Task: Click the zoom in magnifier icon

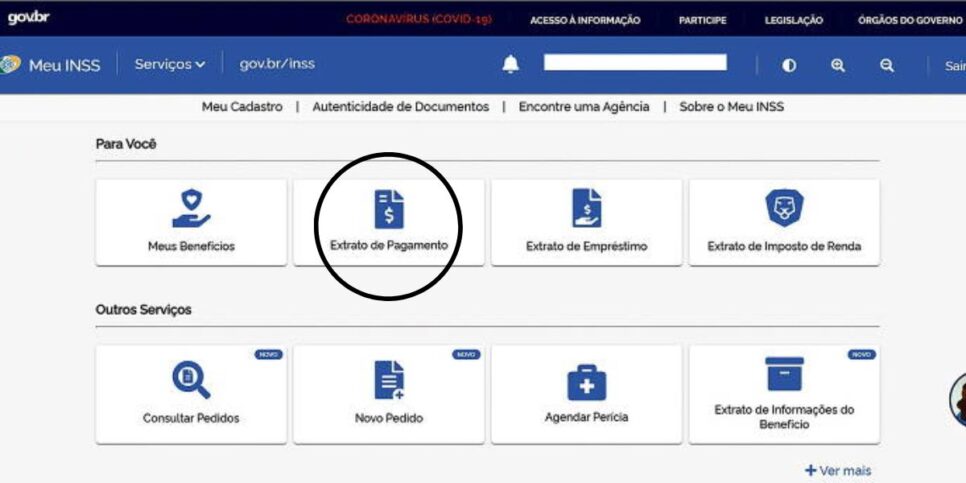Action: point(838,65)
